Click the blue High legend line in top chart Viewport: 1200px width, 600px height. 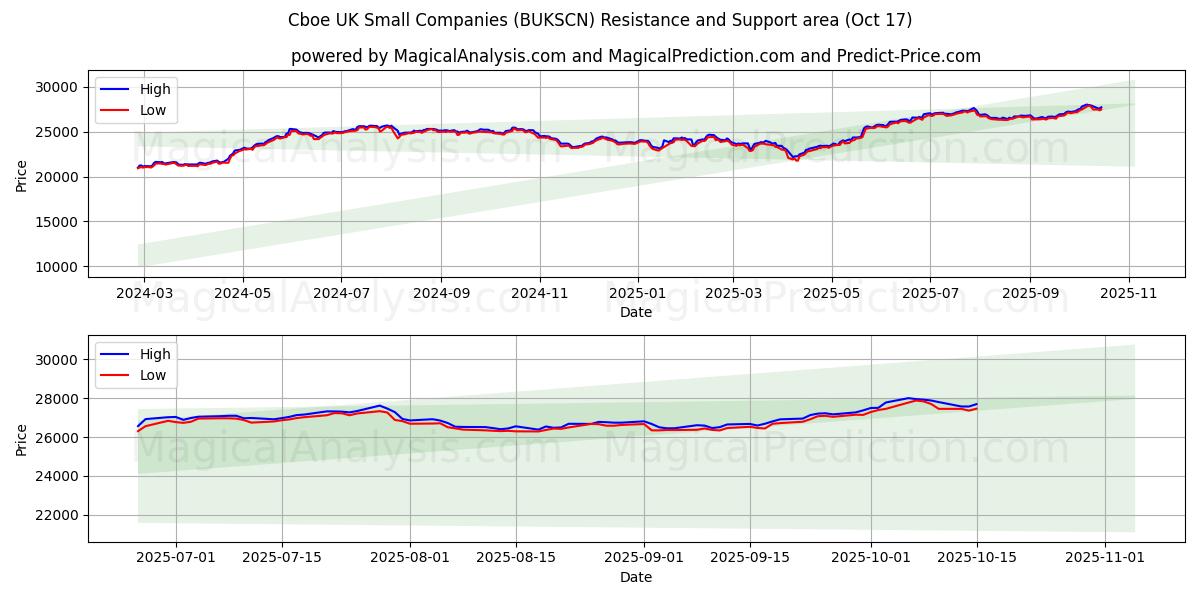tap(115, 89)
